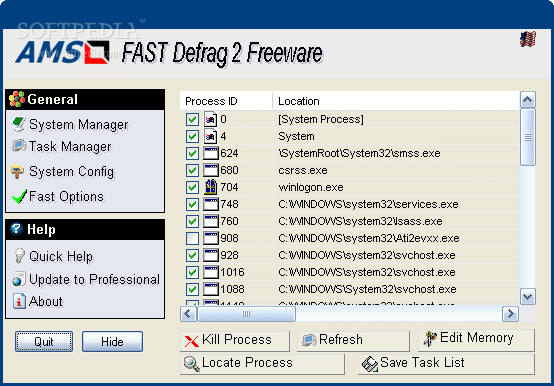The width and height of the screenshot is (554, 386).
Task: Click the window icon for process 1088
Action: [211, 289]
